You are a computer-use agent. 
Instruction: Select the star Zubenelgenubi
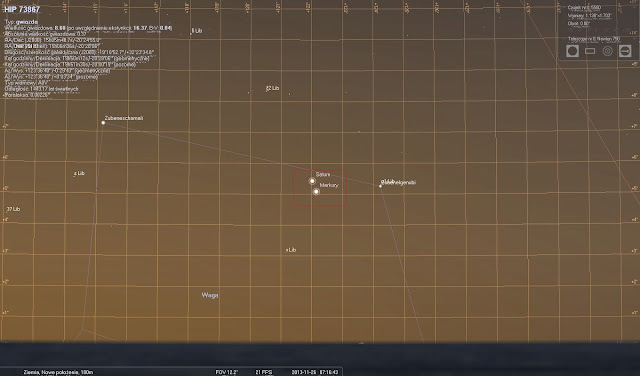pos(380,186)
